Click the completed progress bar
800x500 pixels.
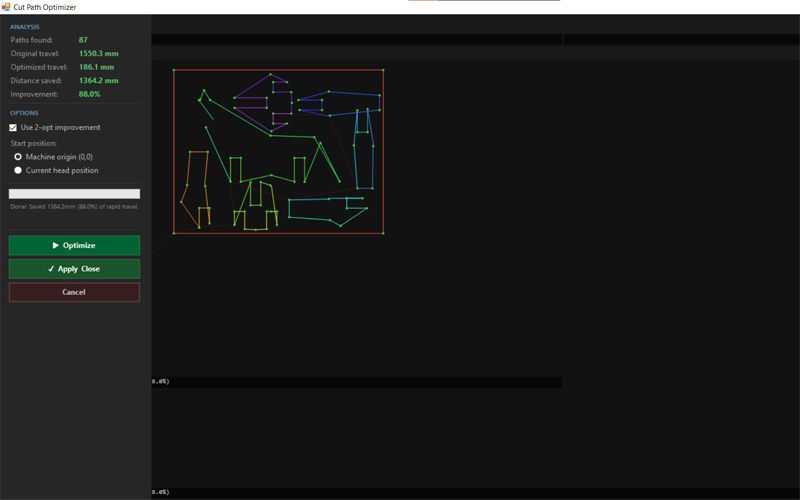click(x=74, y=194)
